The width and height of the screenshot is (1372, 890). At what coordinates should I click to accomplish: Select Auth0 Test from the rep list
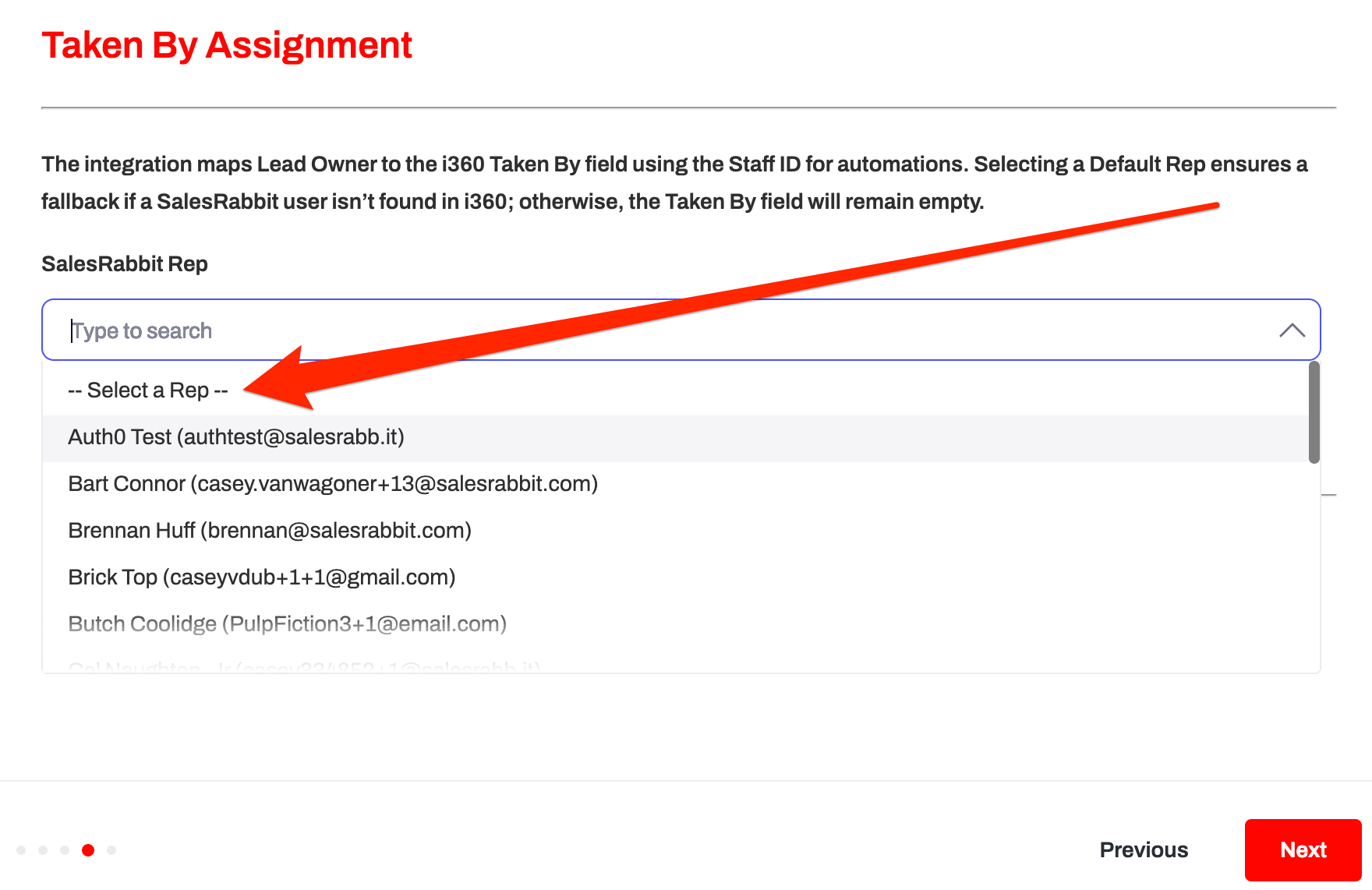point(236,437)
